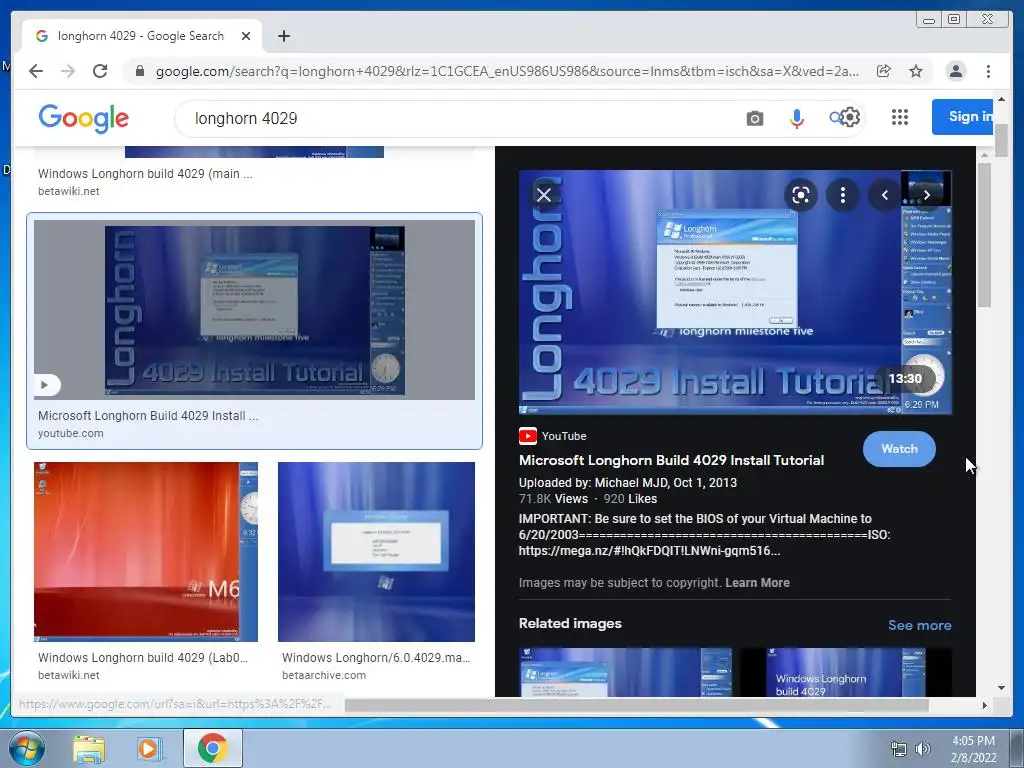This screenshot has width=1024, height=768.
Task: Launch Windows Media Player from taskbar
Action: tap(150, 748)
